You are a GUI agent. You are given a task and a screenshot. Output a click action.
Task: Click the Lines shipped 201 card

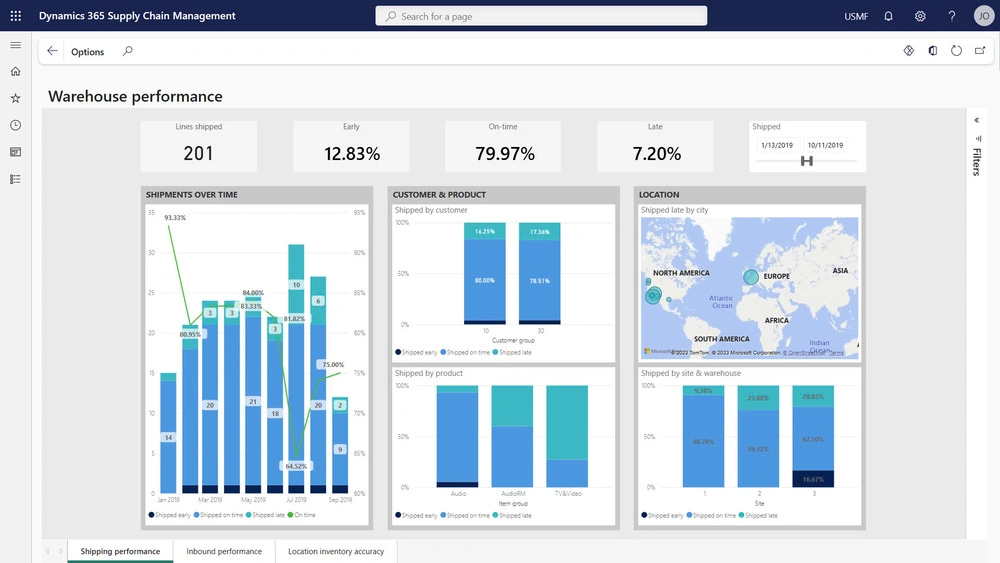[198, 146]
